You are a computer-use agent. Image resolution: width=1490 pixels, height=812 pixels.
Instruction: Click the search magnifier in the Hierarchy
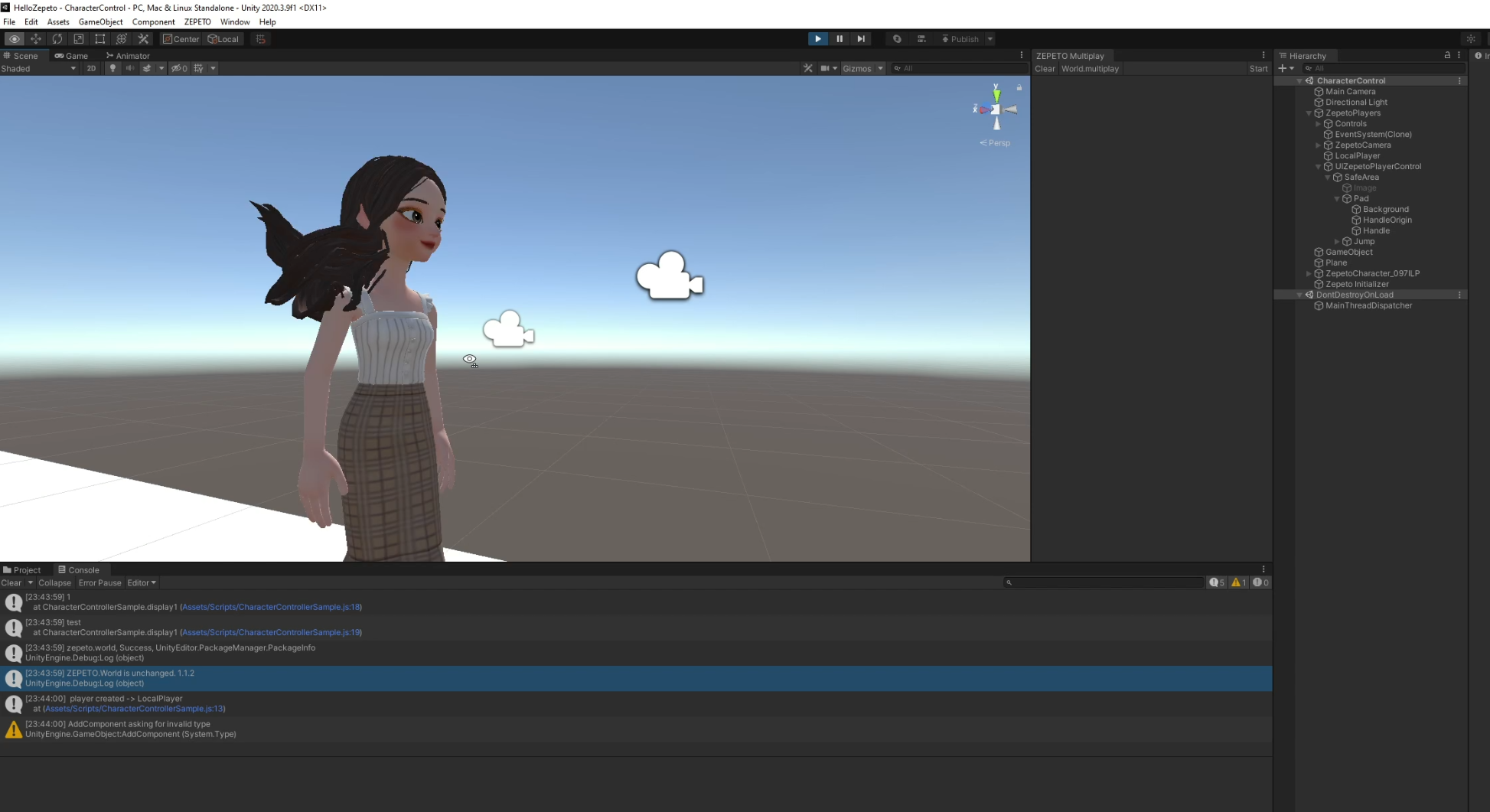point(1309,68)
